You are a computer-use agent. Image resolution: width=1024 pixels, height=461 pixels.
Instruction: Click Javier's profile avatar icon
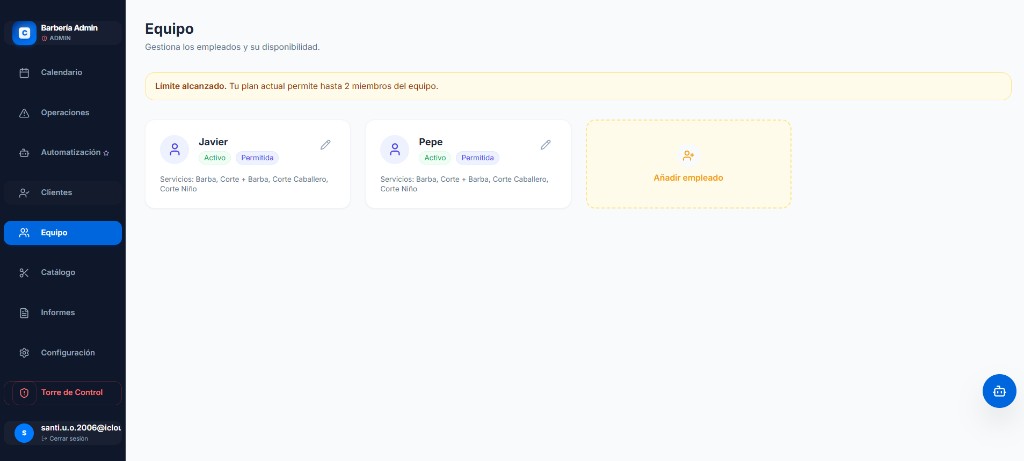[x=174, y=150]
